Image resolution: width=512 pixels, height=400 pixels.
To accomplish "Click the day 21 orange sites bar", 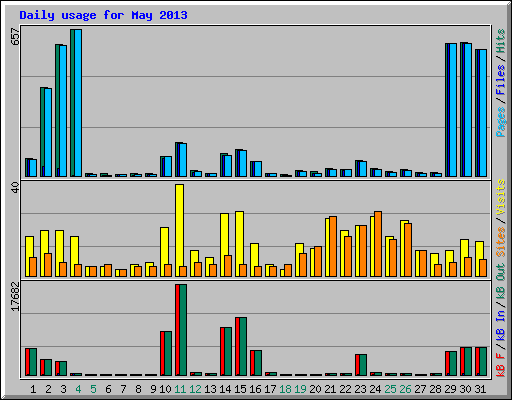I will coord(333,246).
